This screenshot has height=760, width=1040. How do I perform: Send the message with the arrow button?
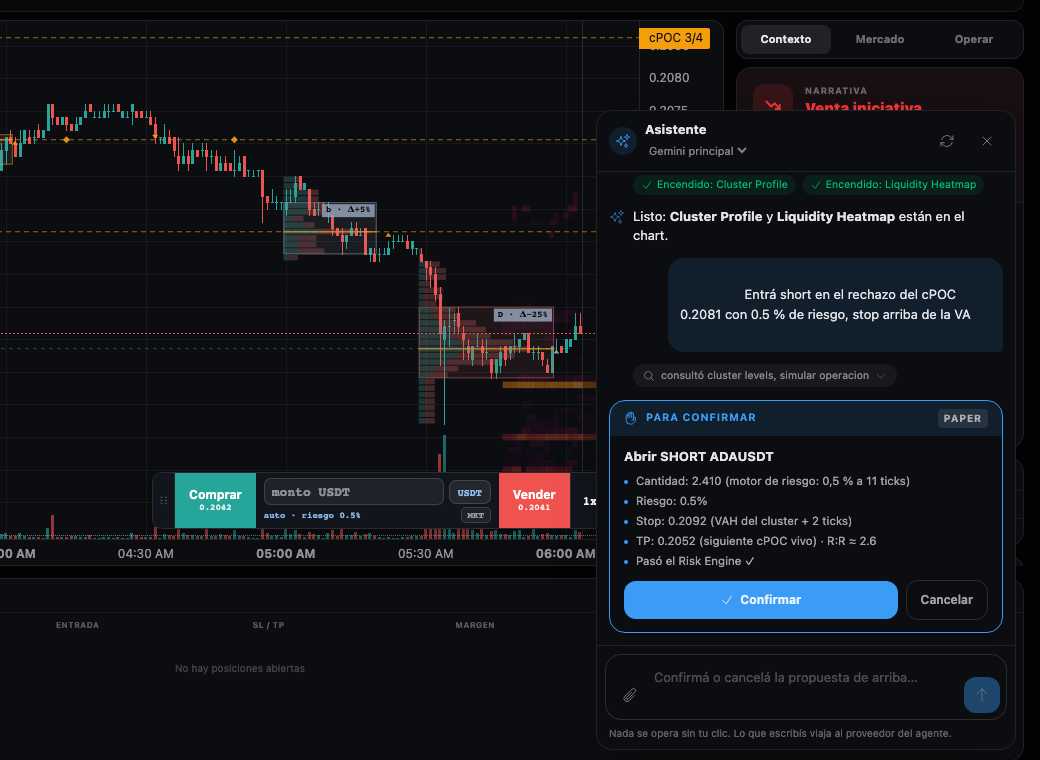[982, 694]
